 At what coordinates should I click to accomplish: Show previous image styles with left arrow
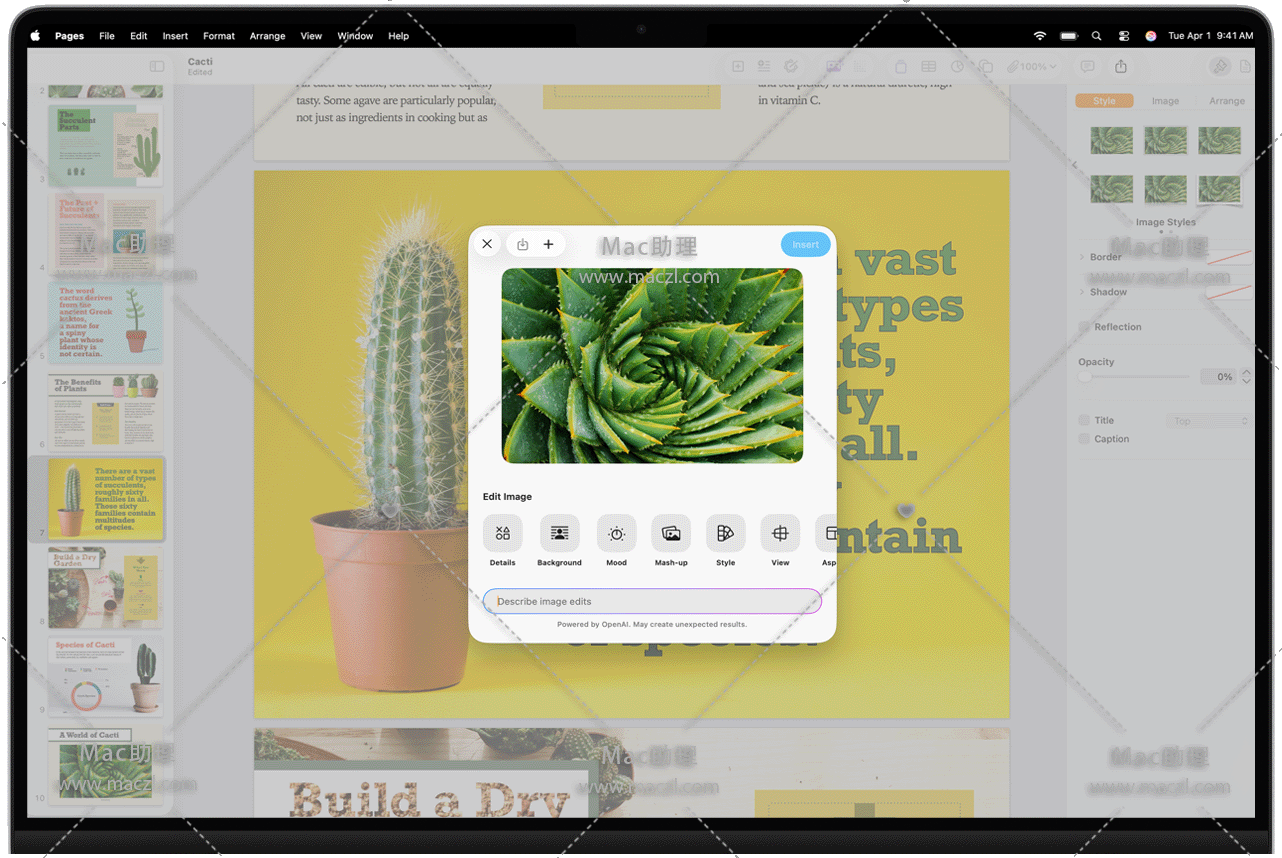point(1075,164)
